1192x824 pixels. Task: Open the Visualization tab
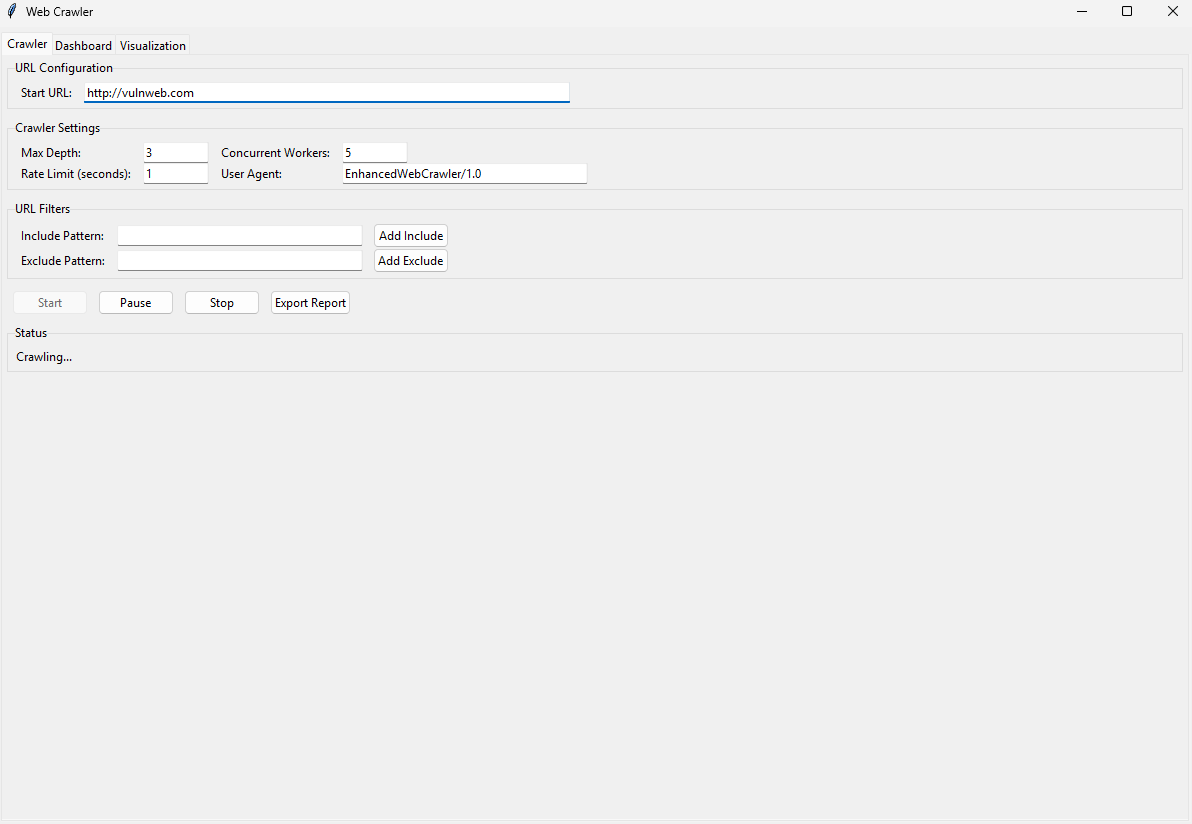click(153, 46)
